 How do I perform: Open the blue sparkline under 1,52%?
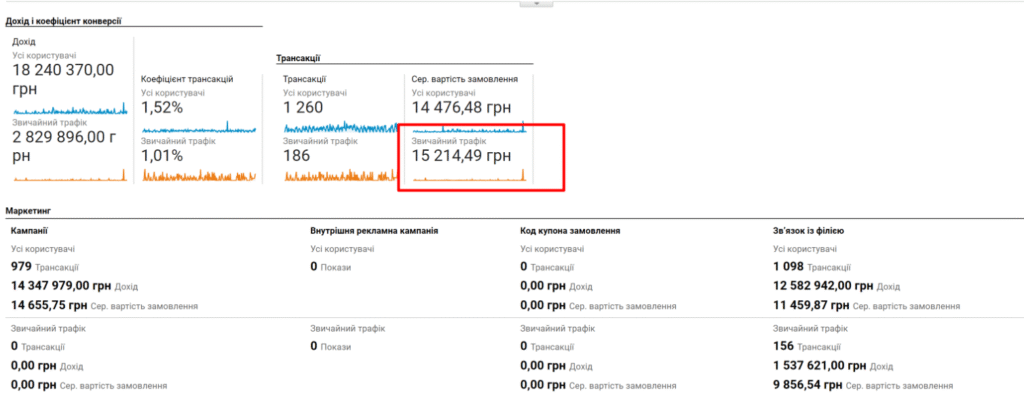(199, 128)
